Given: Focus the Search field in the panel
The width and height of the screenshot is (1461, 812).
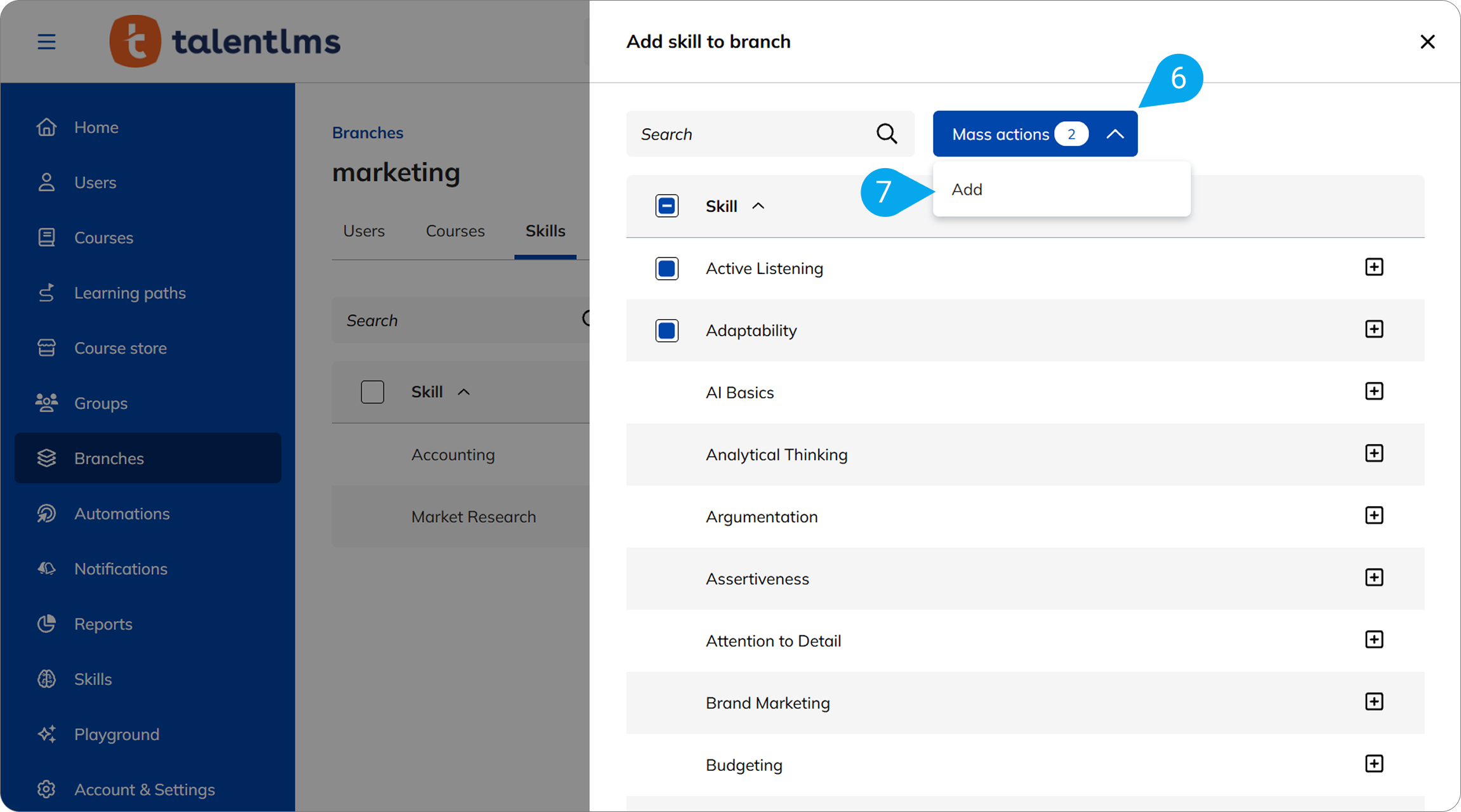Looking at the screenshot, I should click(770, 134).
